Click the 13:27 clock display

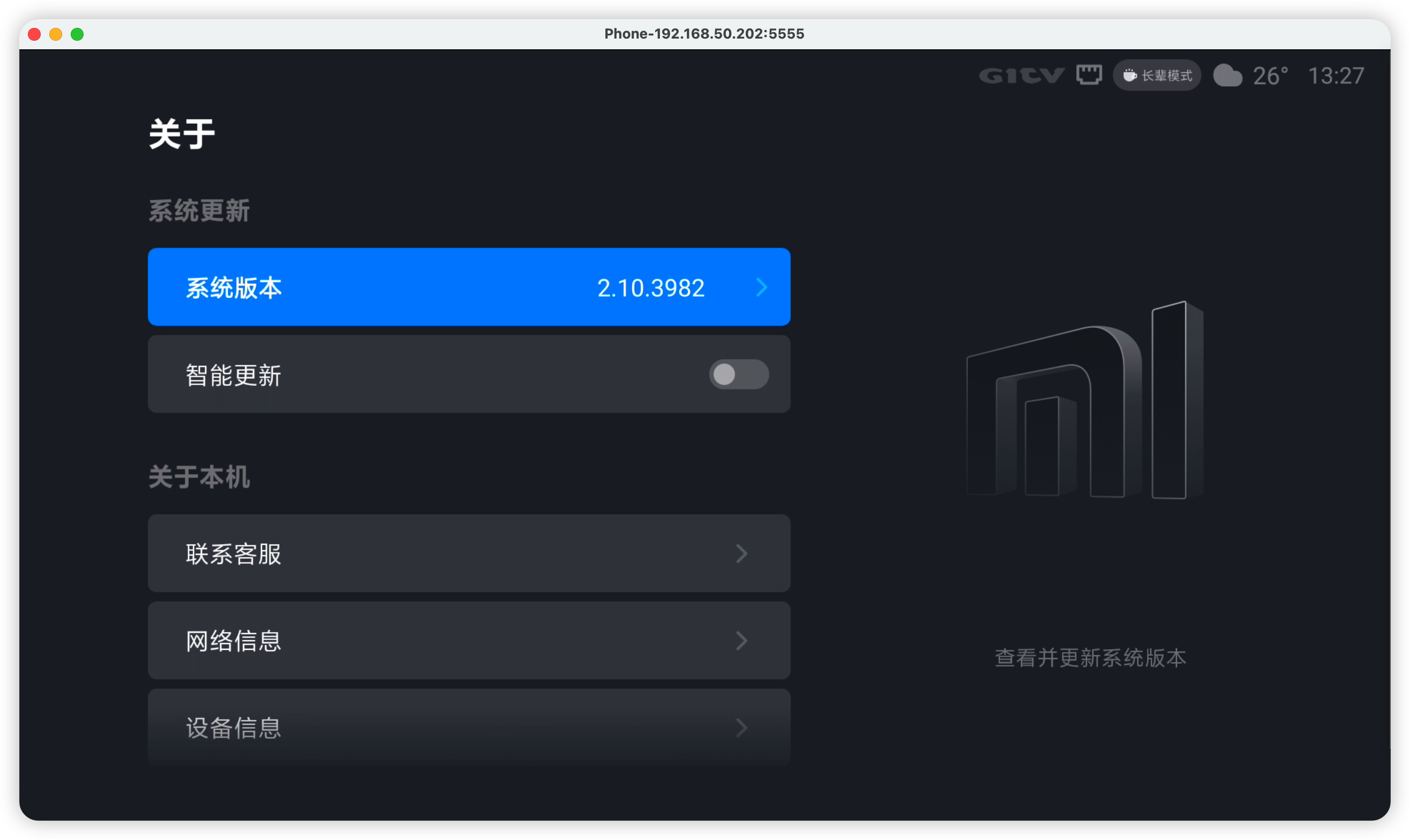pos(1336,76)
